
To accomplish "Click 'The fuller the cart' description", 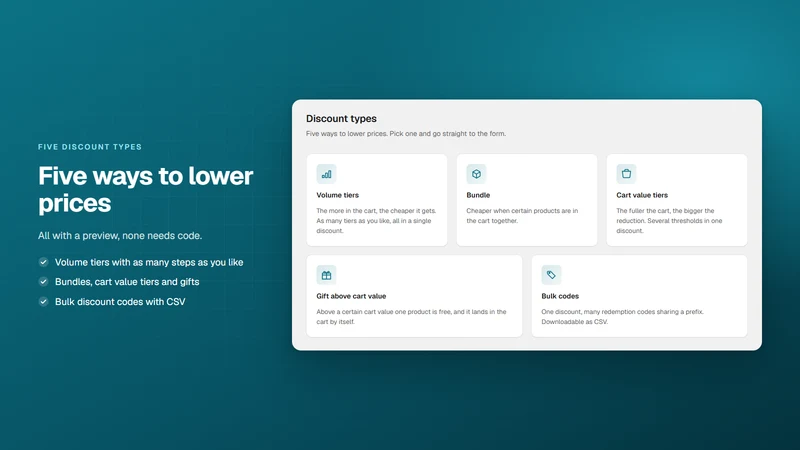I will (x=669, y=220).
